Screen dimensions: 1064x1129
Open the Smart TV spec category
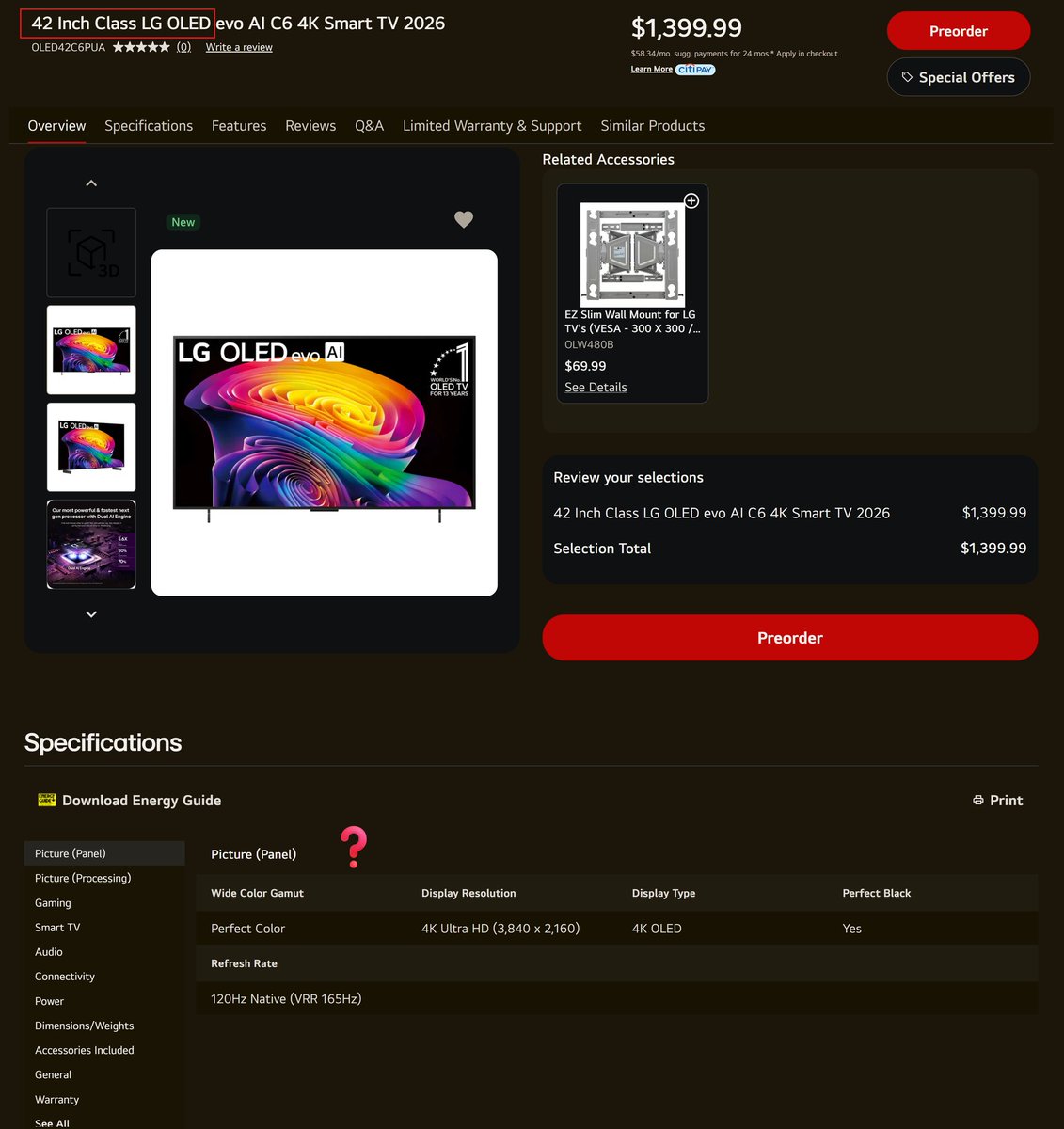pyautogui.click(x=57, y=927)
